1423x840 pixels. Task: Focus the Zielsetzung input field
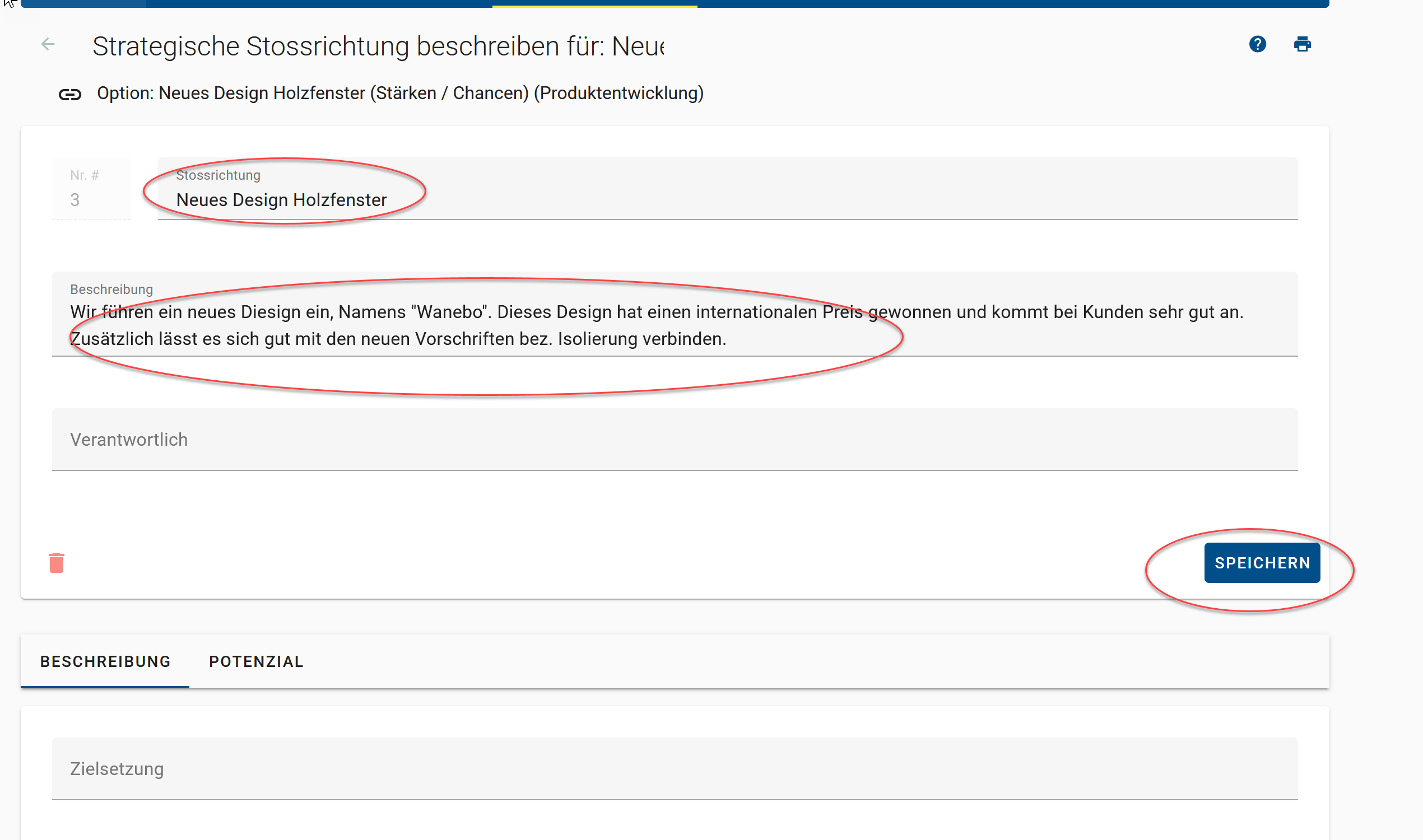click(x=675, y=769)
